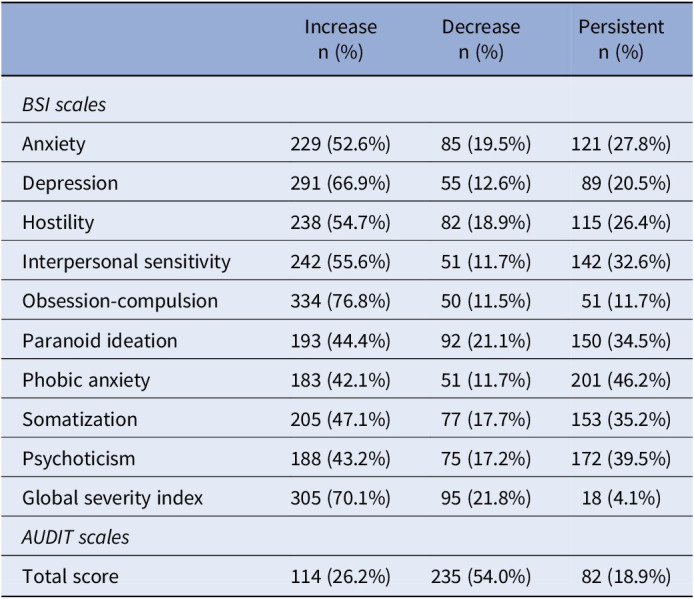The image size is (694, 599).
Task: Select the BSI scales section heading
Action: tap(64, 105)
